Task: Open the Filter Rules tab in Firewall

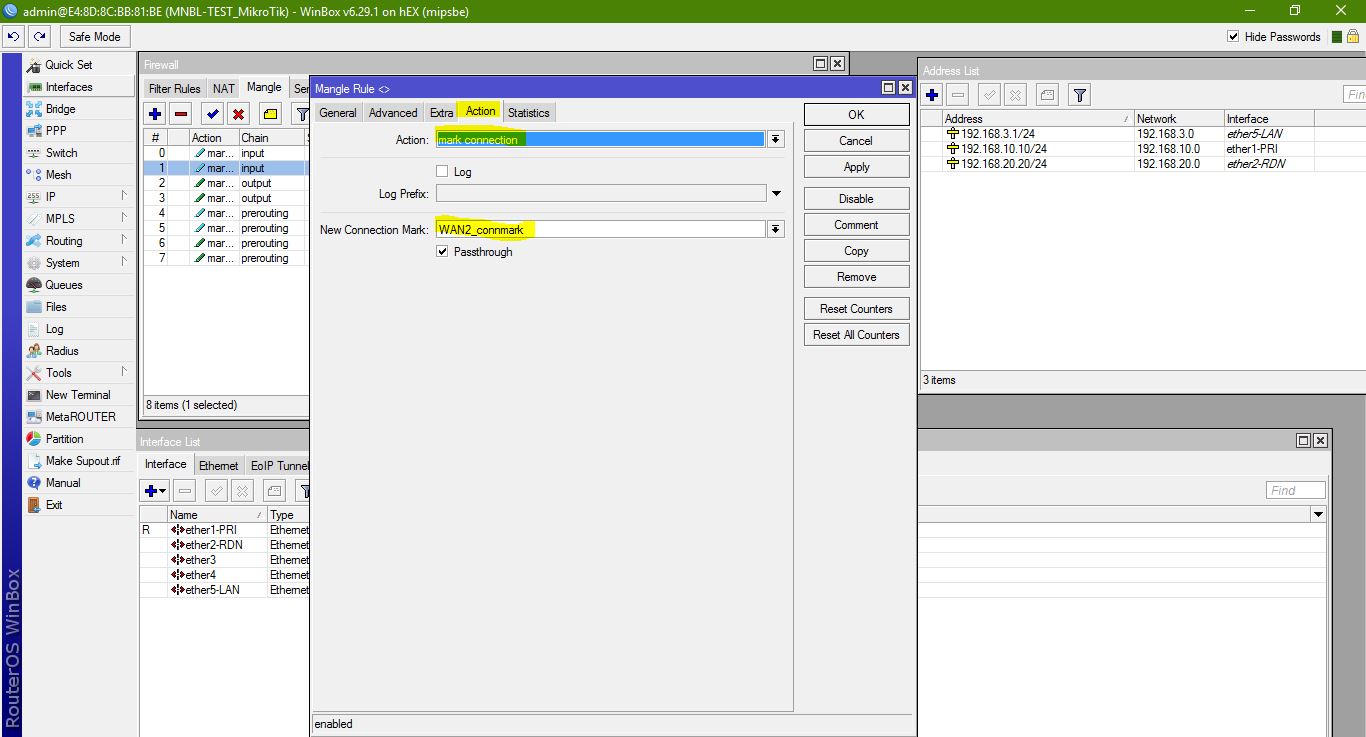Action: coord(175,88)
